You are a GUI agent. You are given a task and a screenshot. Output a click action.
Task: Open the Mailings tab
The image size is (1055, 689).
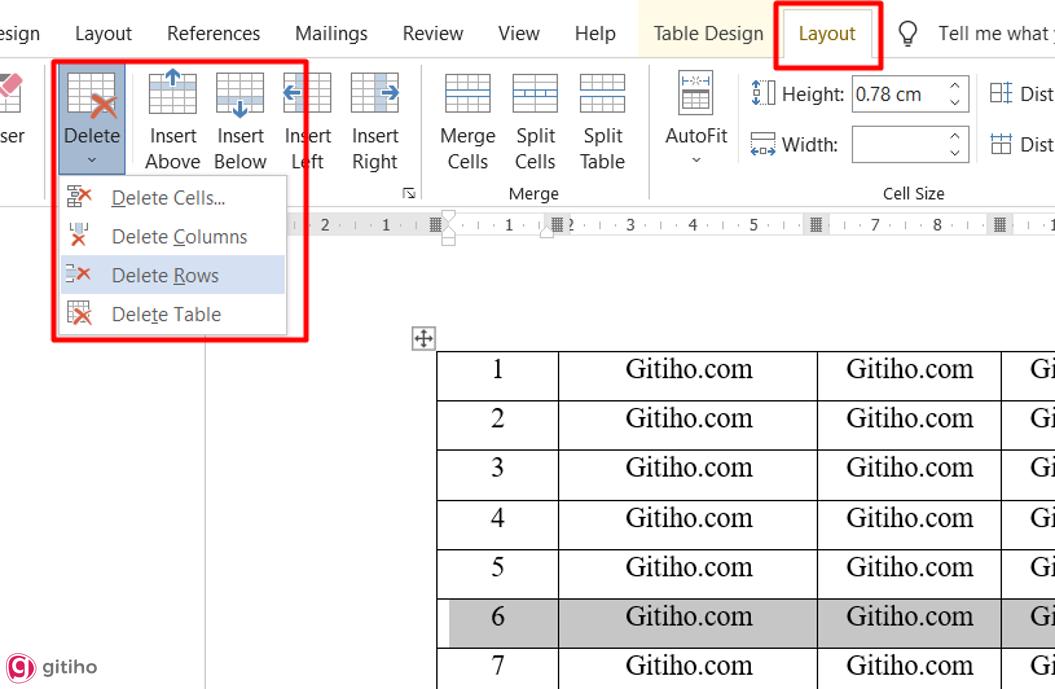[331, 34]
